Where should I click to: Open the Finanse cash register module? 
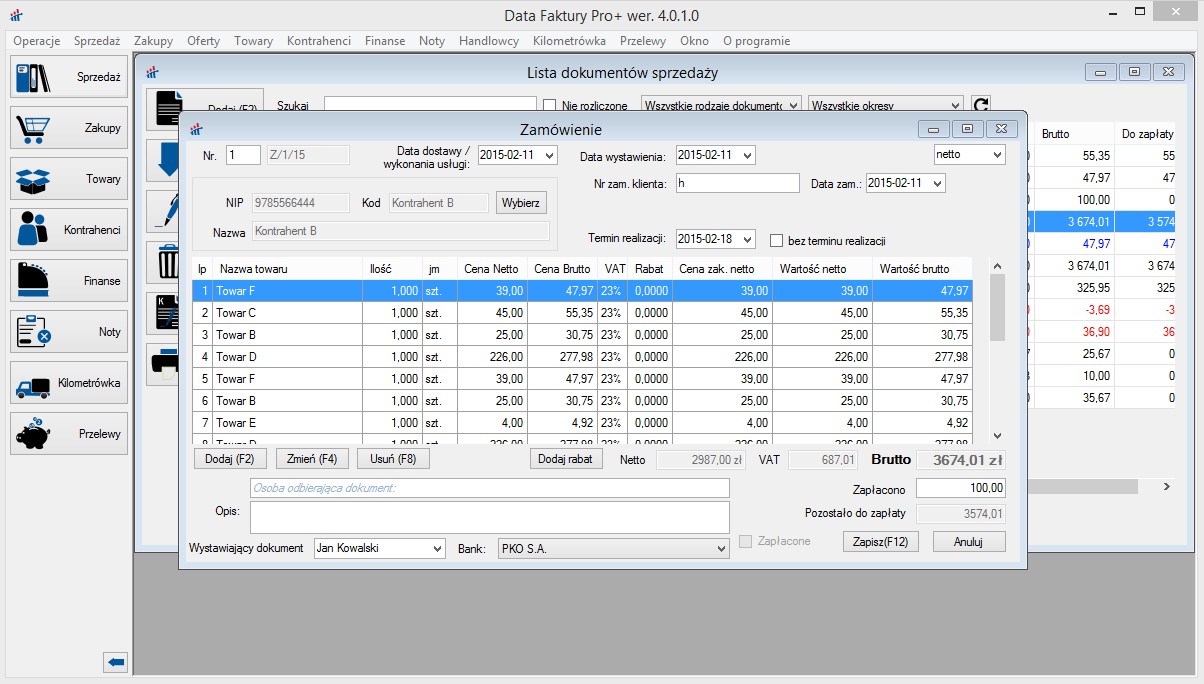[x=69, y=281]
